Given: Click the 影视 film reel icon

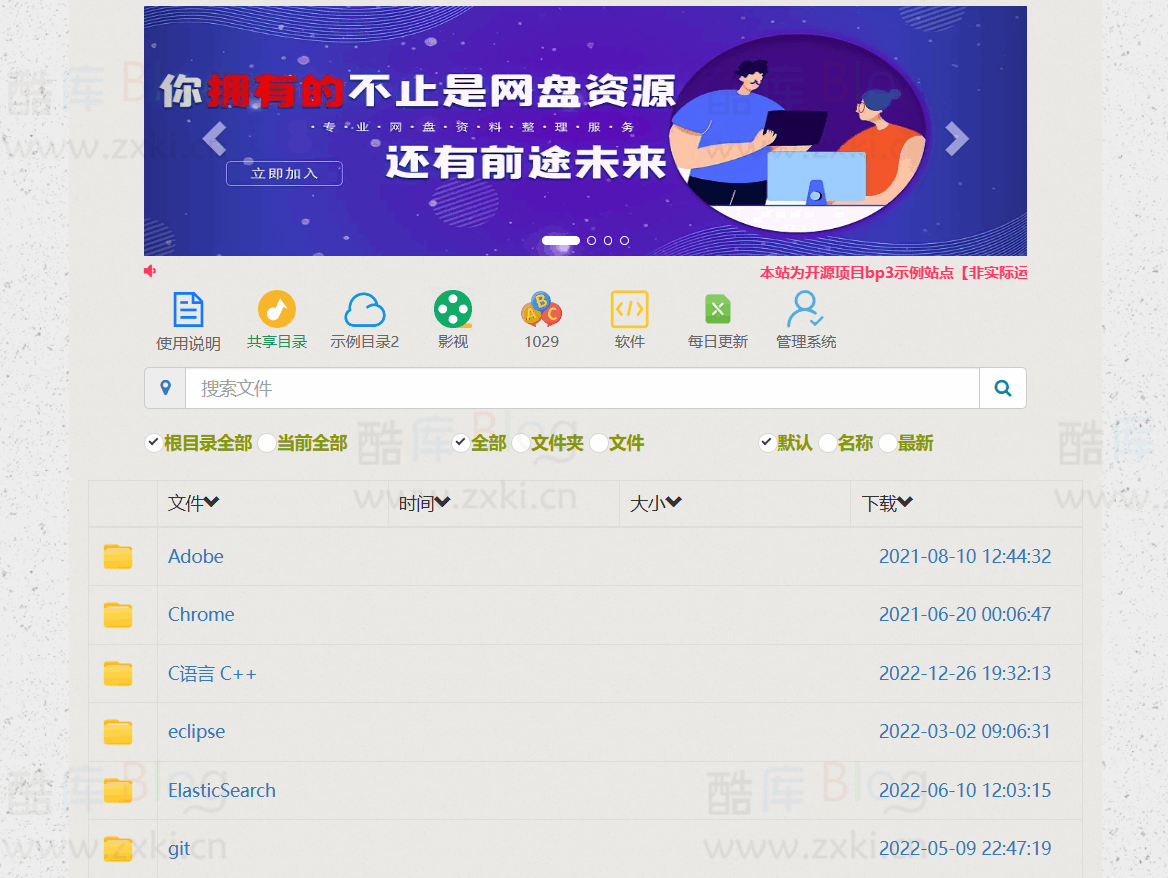Looking at the screenshot, I should pyautogui.click(x=453, y=310).
